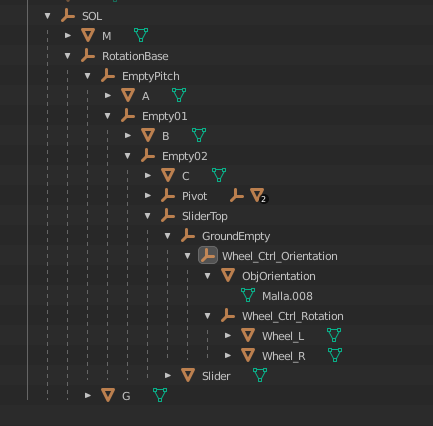The width and height of the screenshot is (433, 426).
Task: Expand the Wheel_R object
Action: point(228,355)
